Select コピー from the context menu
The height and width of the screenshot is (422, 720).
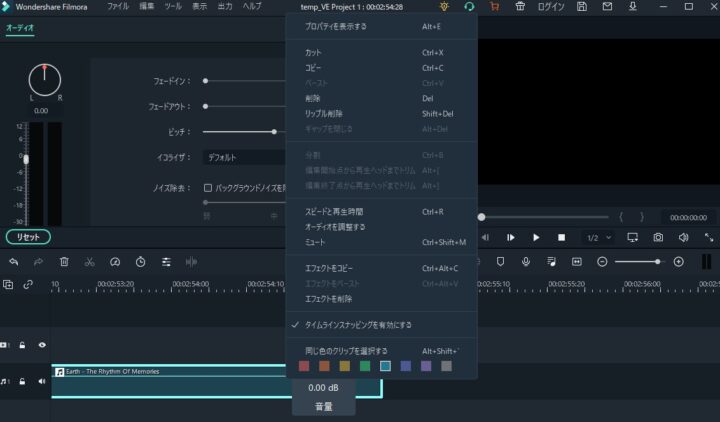pyautogui.click(x=313, y=67)
